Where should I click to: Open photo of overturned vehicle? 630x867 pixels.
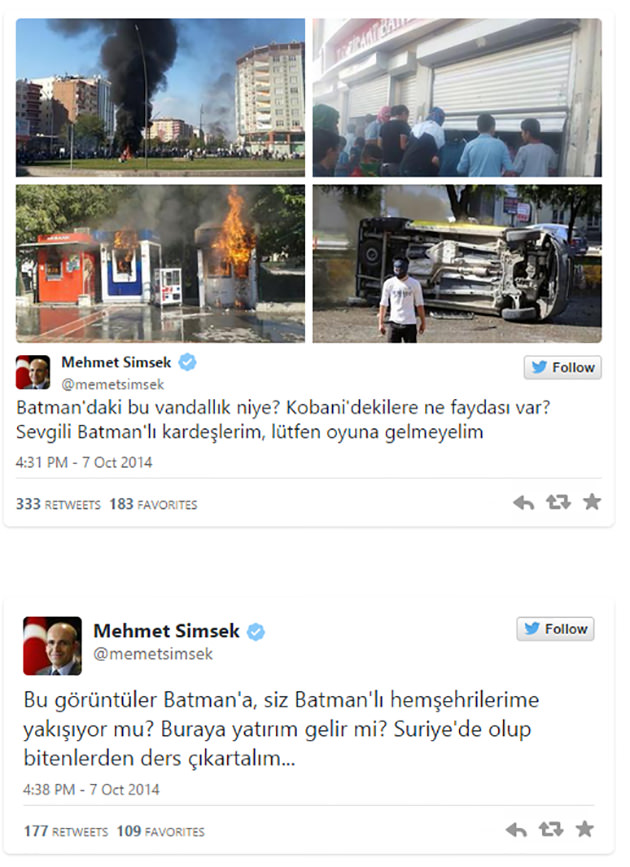[457, 264]
